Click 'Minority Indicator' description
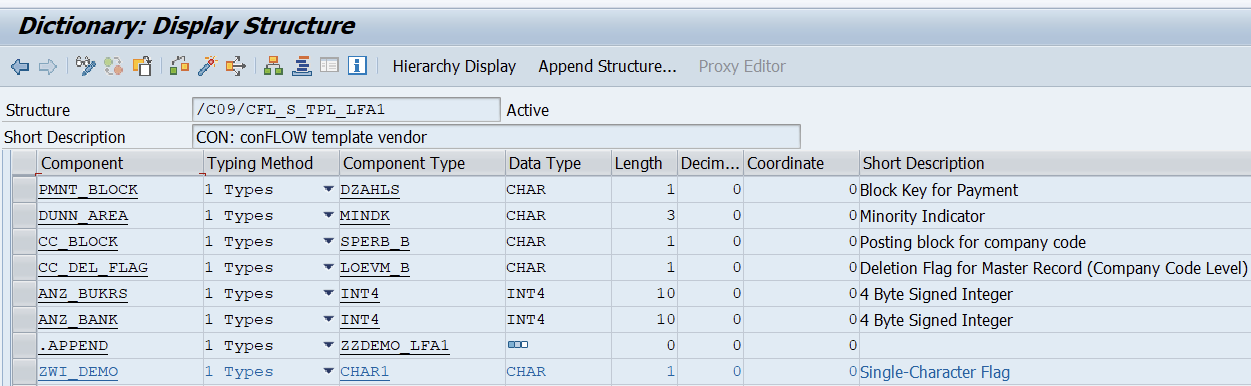This screenshot has height=386, width=1251. [922, 216]
